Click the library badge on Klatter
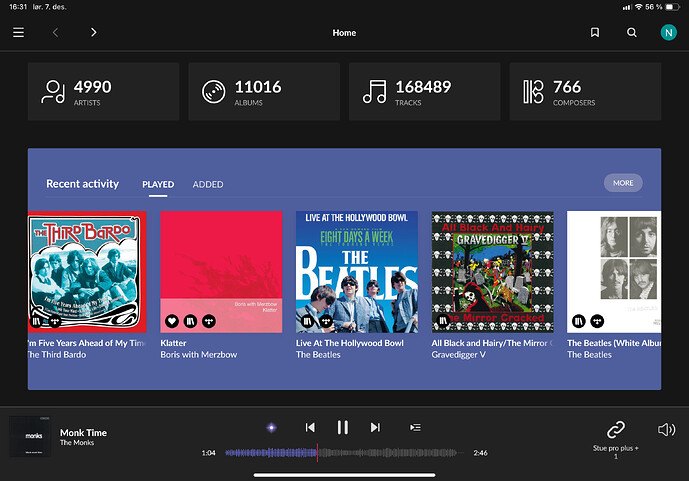This screenshot has height=481, width=689. click(190, 321)
